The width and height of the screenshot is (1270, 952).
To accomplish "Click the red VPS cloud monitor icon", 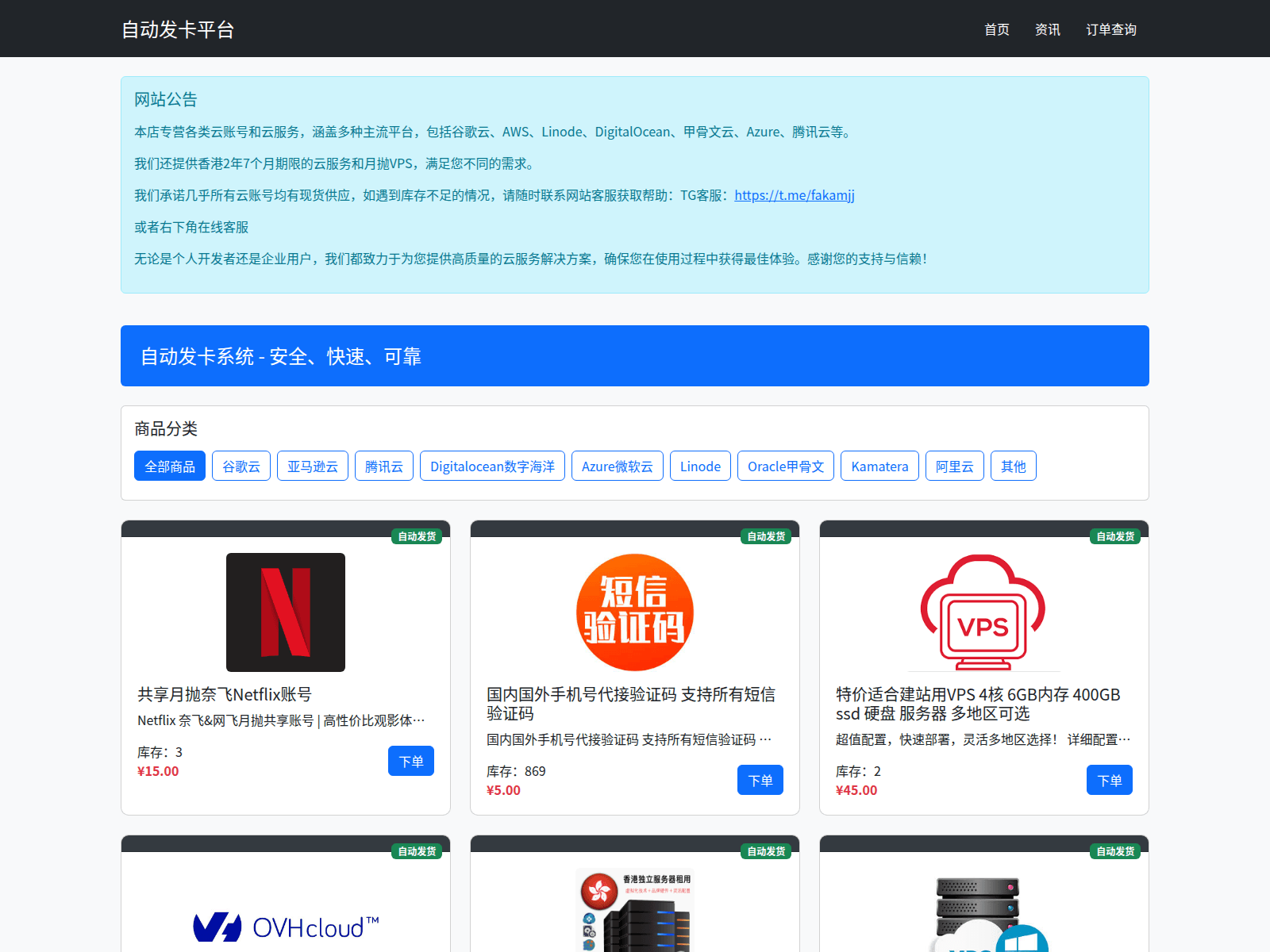I will (983, 612).
